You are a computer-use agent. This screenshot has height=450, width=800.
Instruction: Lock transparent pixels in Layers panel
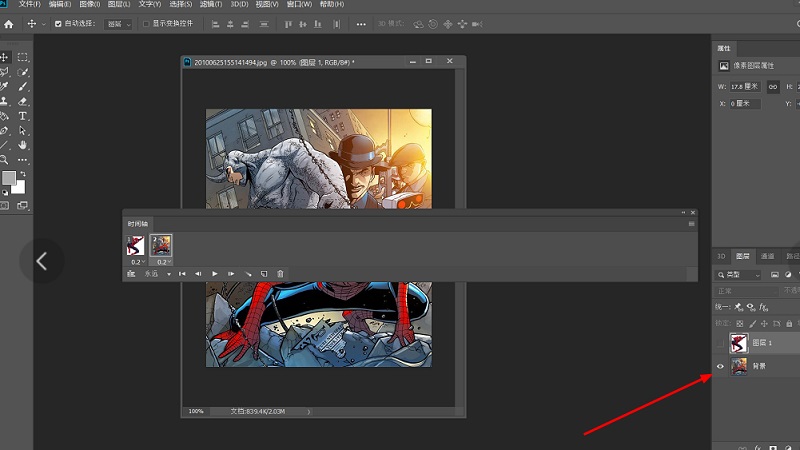point(739,323)
